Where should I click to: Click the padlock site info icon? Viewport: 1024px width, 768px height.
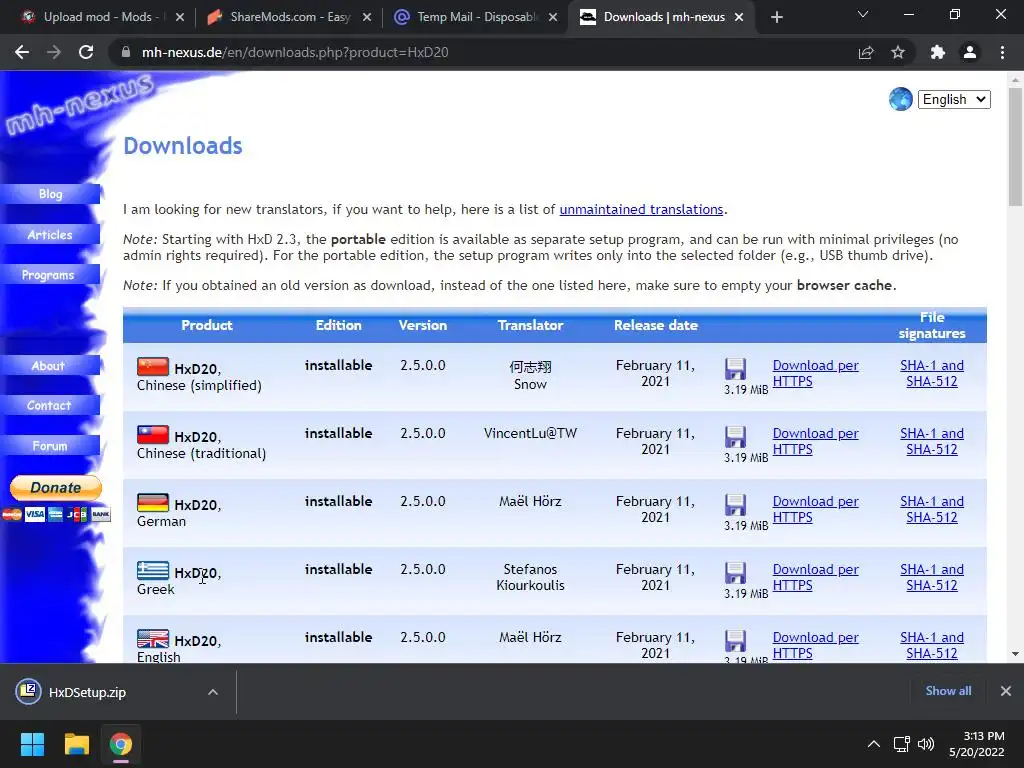pyautogui.click(x=126, y=52)
